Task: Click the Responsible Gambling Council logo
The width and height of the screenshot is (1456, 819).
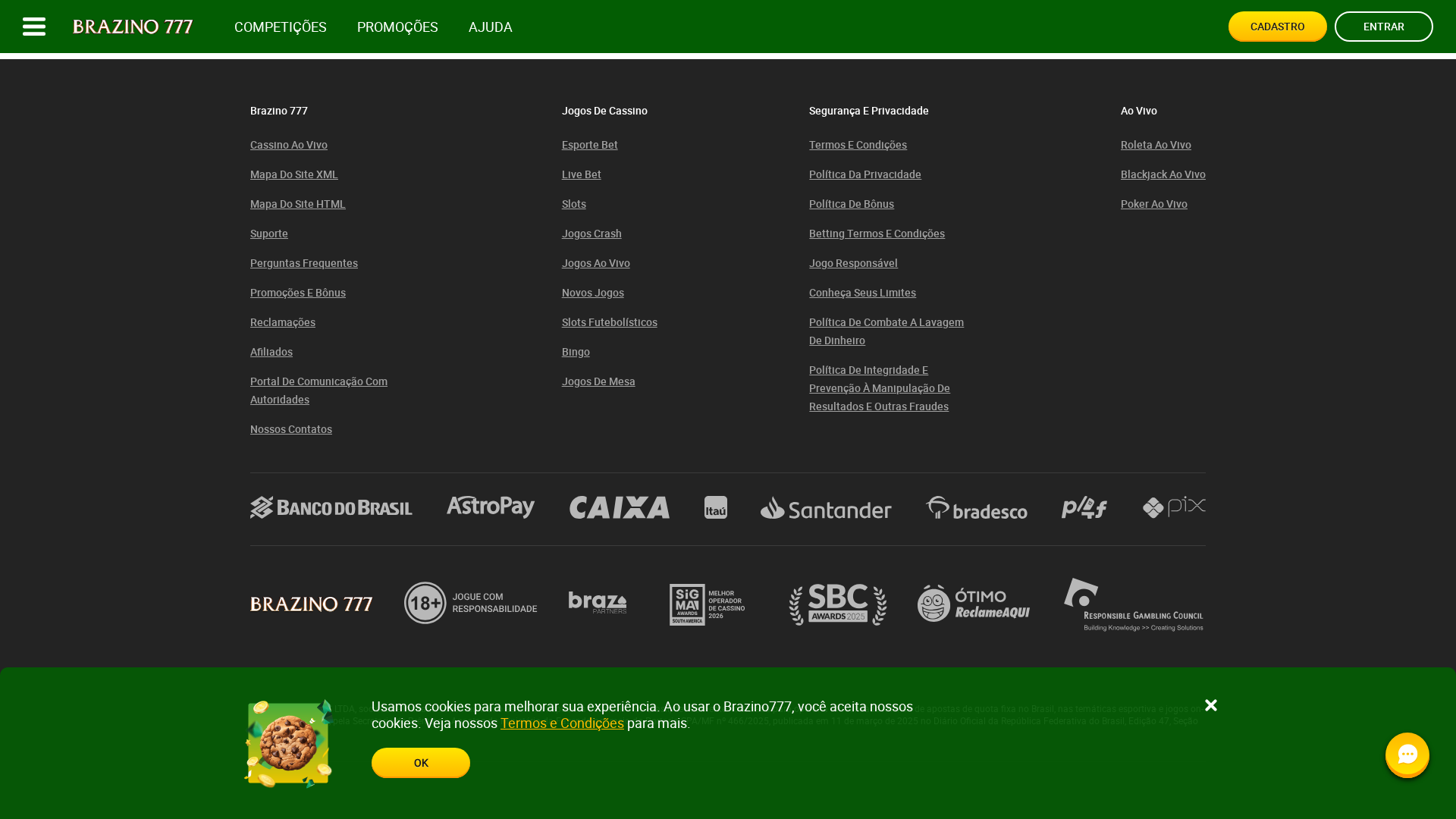Action: tap(1134, 604)
